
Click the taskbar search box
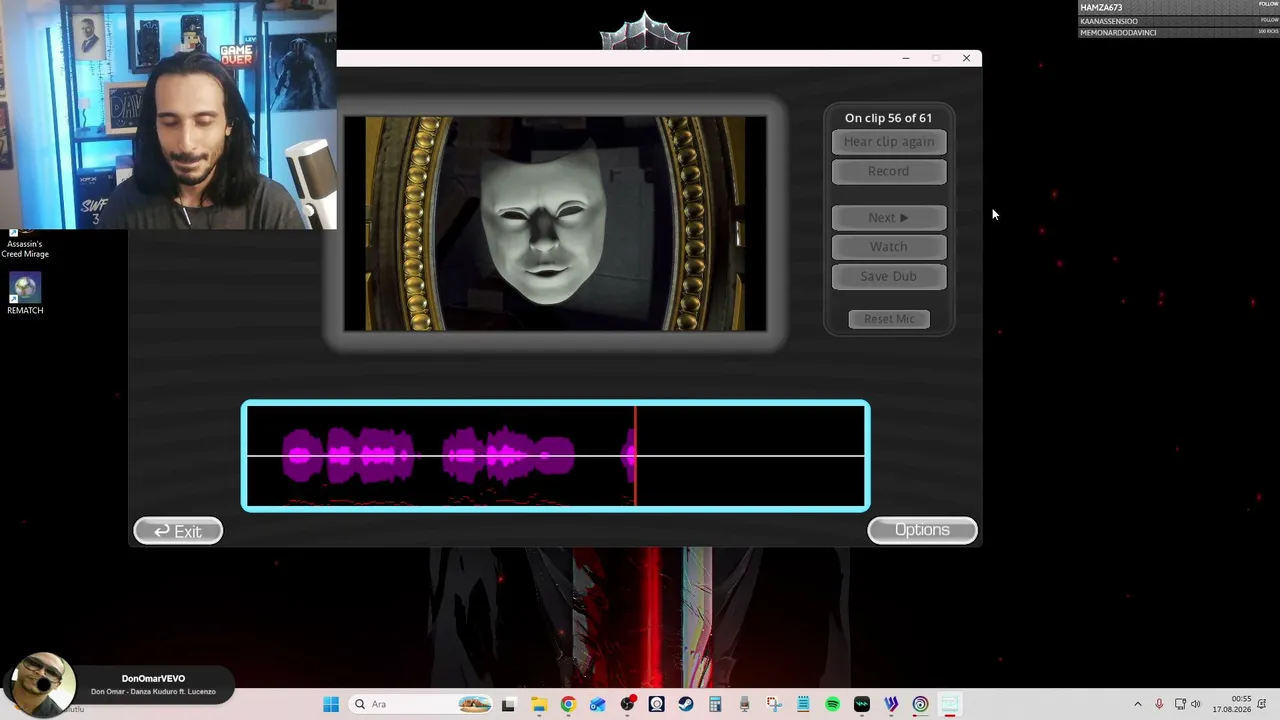[x=421, y=704]
